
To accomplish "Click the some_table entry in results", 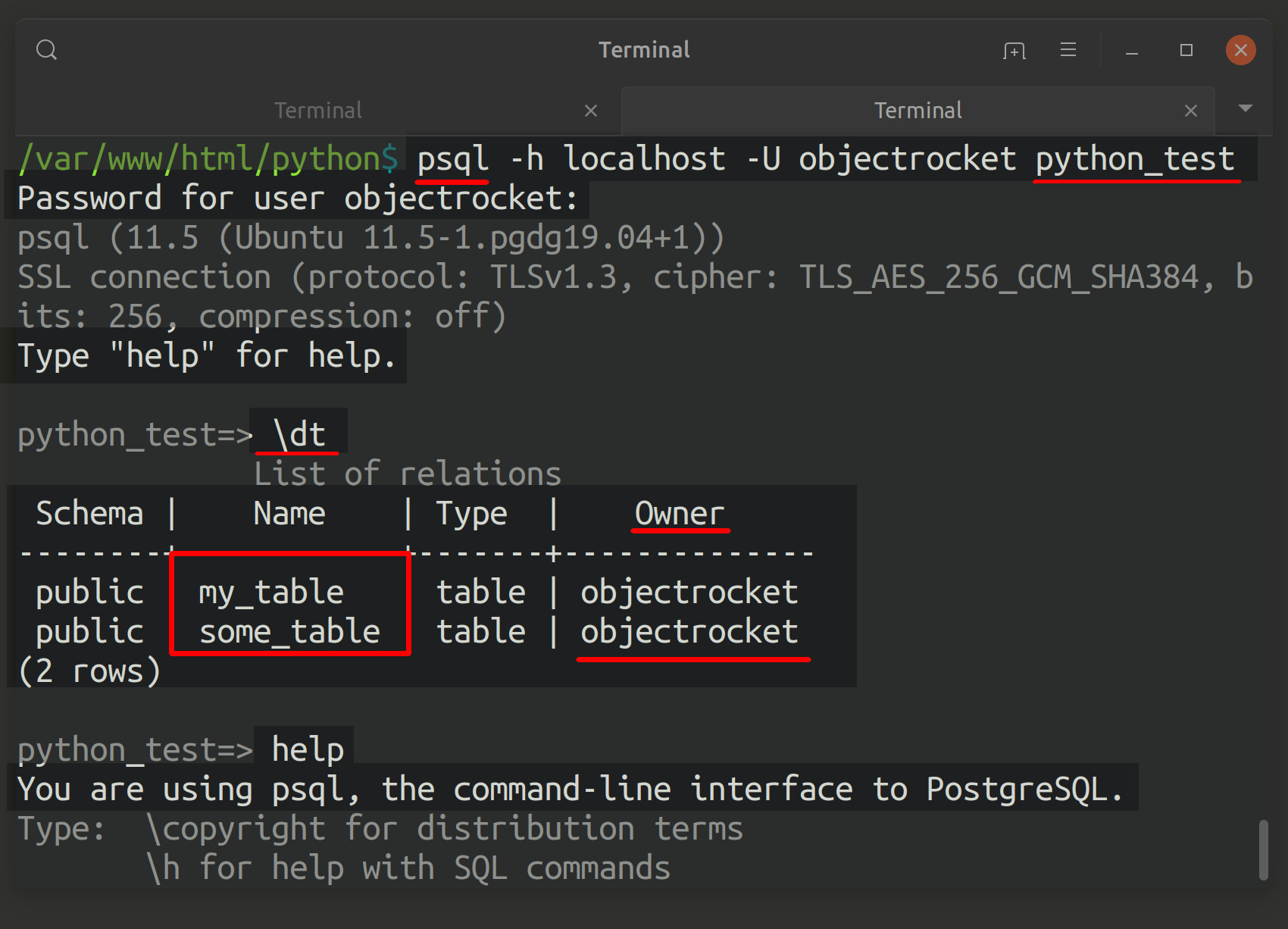I will (x=289, y=631).
